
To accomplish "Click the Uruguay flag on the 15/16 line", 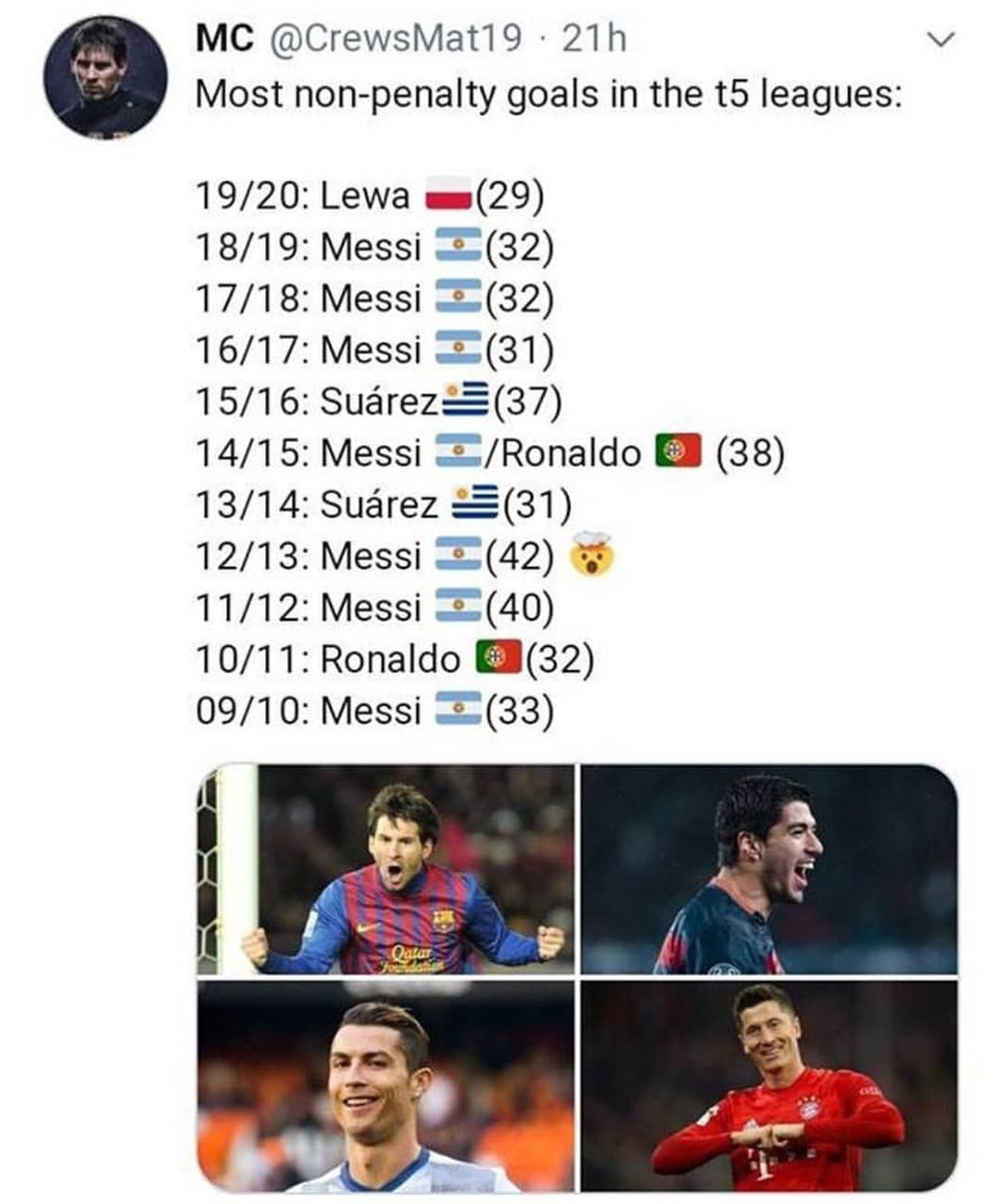I will [x=464, y=402].
